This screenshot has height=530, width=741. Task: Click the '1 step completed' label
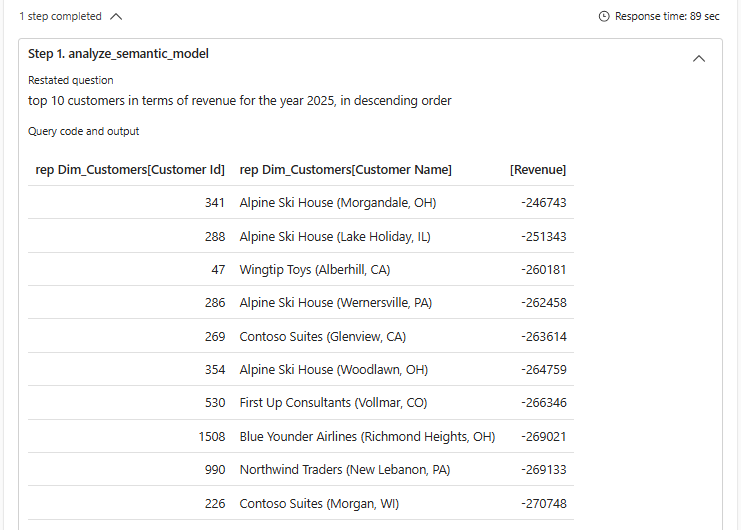[60, 17]
